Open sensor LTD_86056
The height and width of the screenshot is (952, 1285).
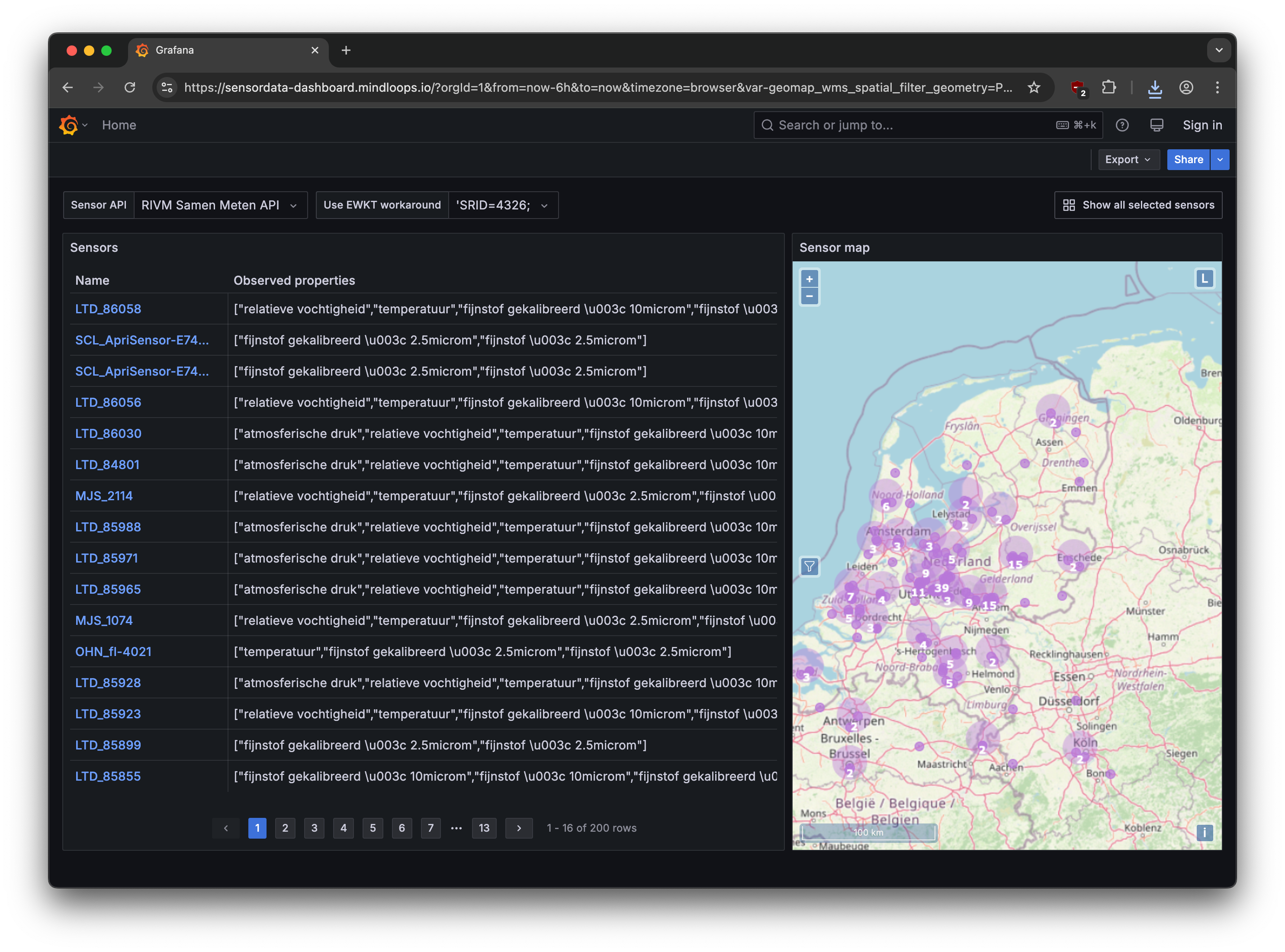108,402
